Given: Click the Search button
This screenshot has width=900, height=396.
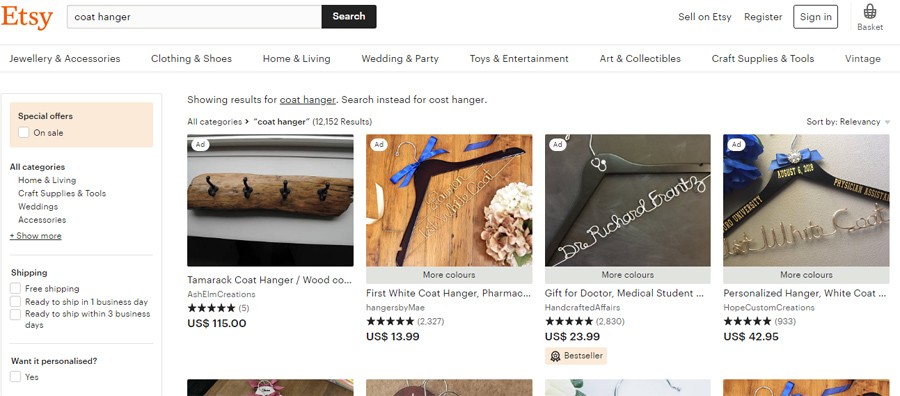Looking at the screenshot, I should pos(349,17).
